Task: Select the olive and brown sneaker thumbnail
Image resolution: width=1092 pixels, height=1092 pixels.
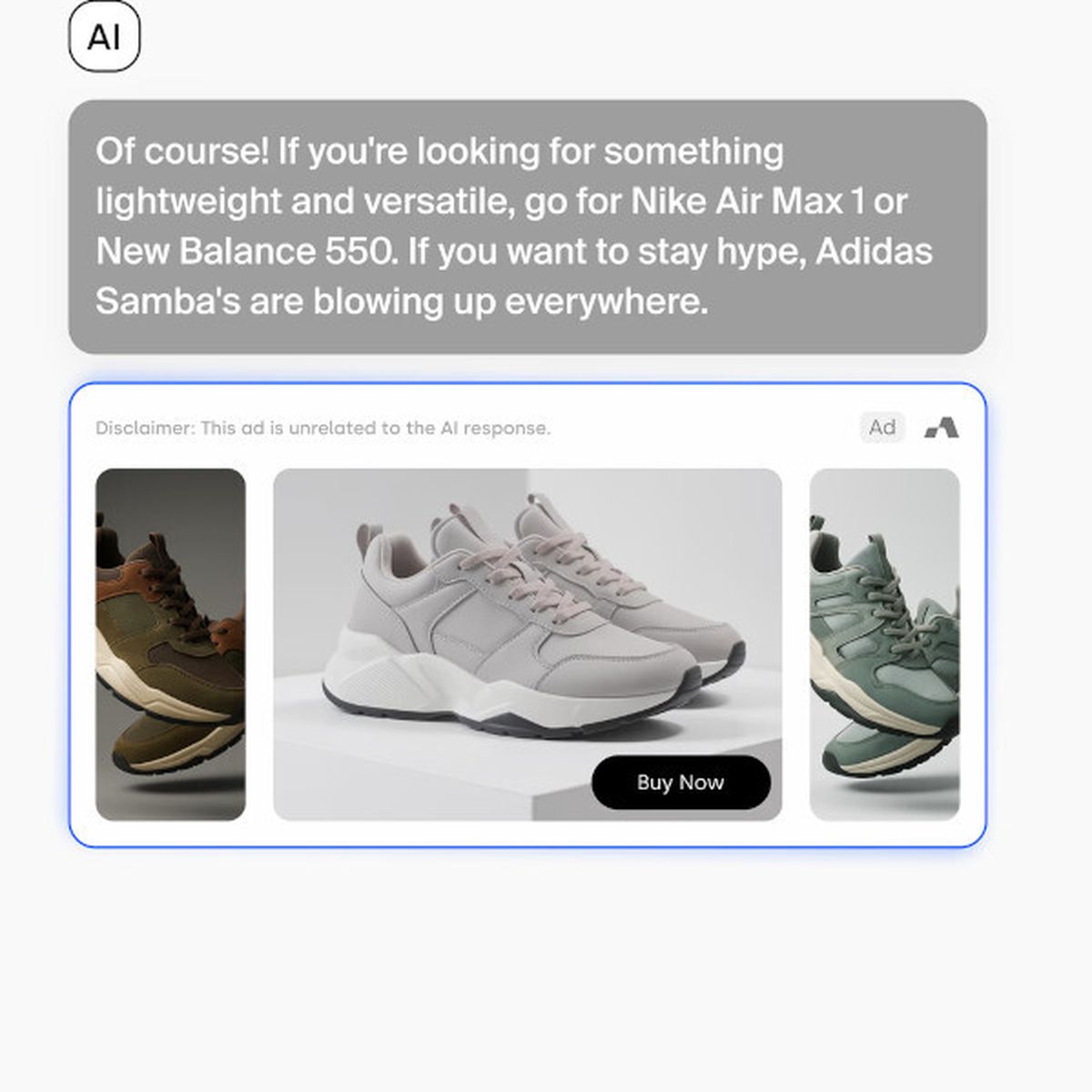Action: click(170, 644)
